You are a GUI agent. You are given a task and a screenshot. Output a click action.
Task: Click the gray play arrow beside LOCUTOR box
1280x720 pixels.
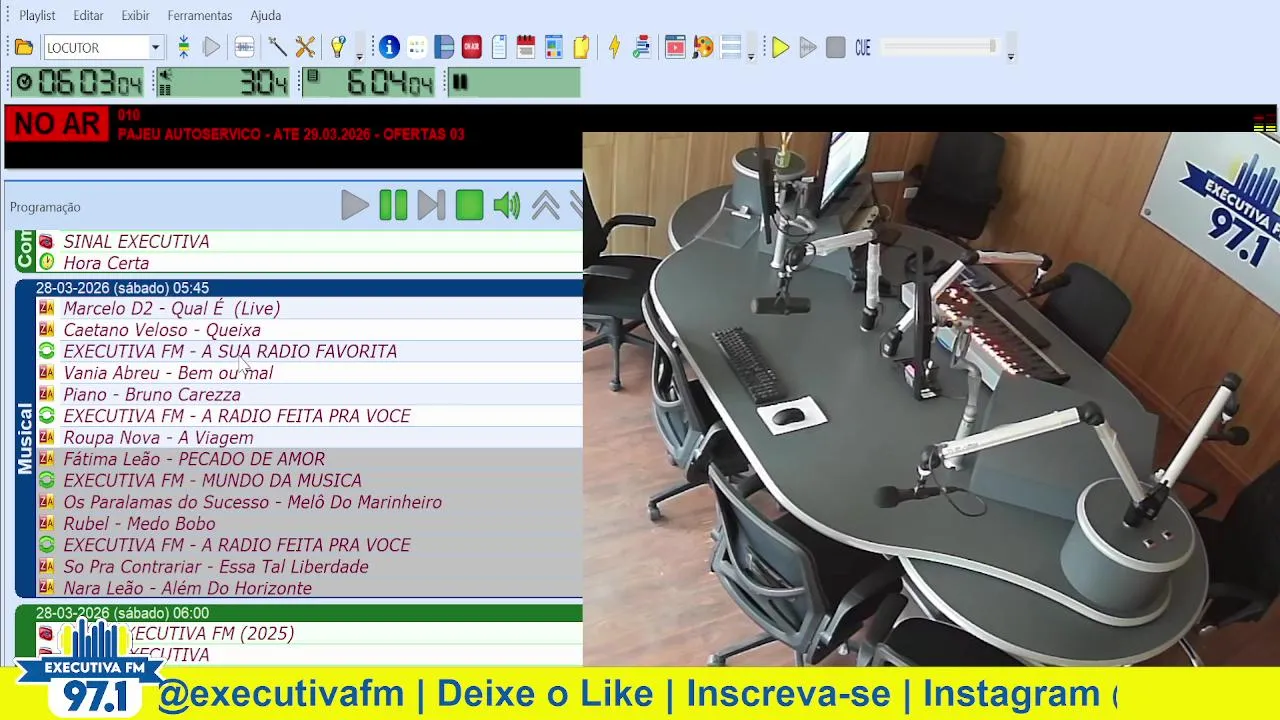pos(212,47)
